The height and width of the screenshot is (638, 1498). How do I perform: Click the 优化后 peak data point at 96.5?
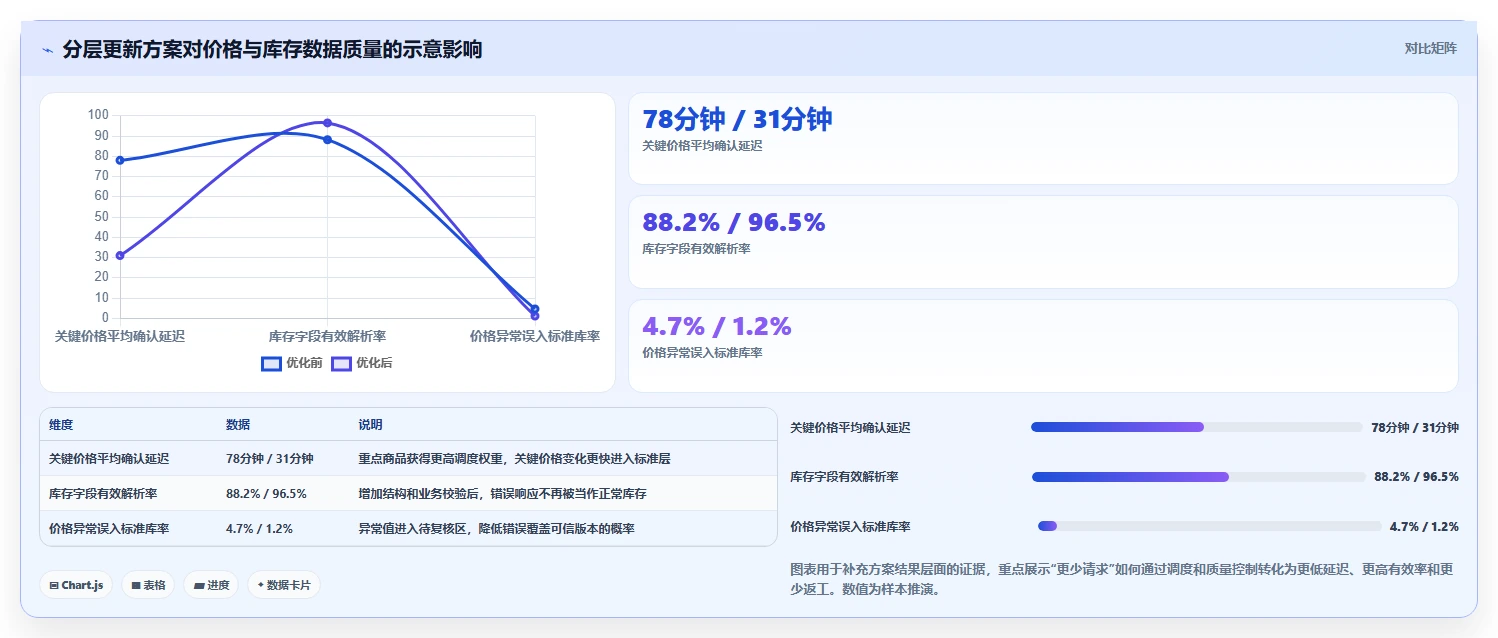[327, 122]
